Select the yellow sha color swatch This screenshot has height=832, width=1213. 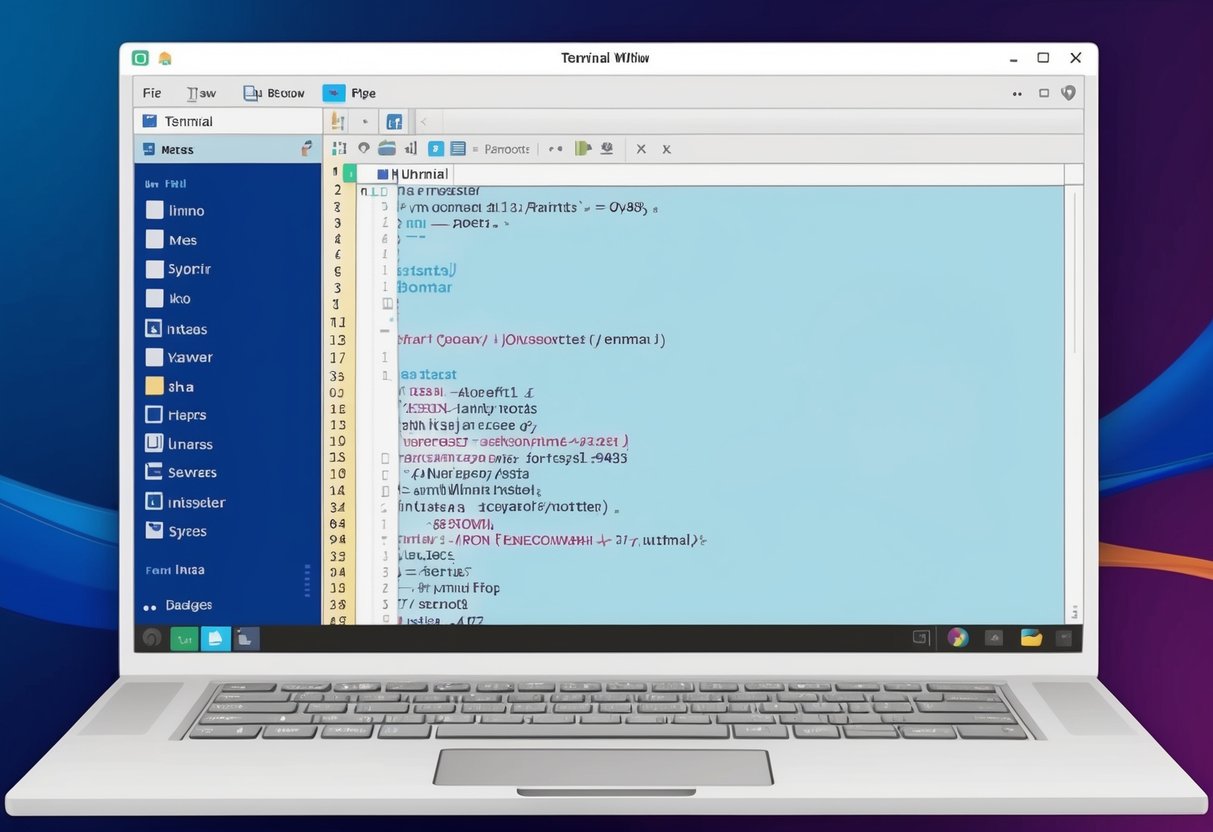click(155, 385)
